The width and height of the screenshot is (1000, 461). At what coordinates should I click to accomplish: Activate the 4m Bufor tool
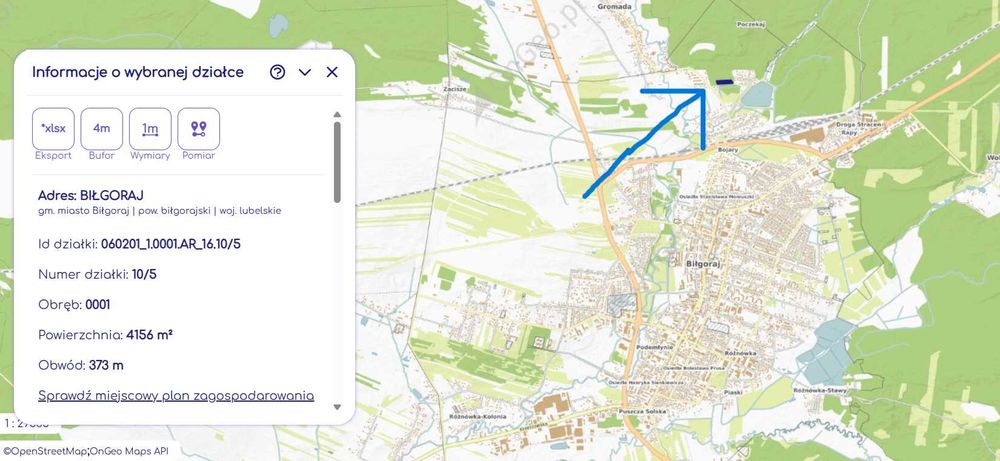point(102,129)
